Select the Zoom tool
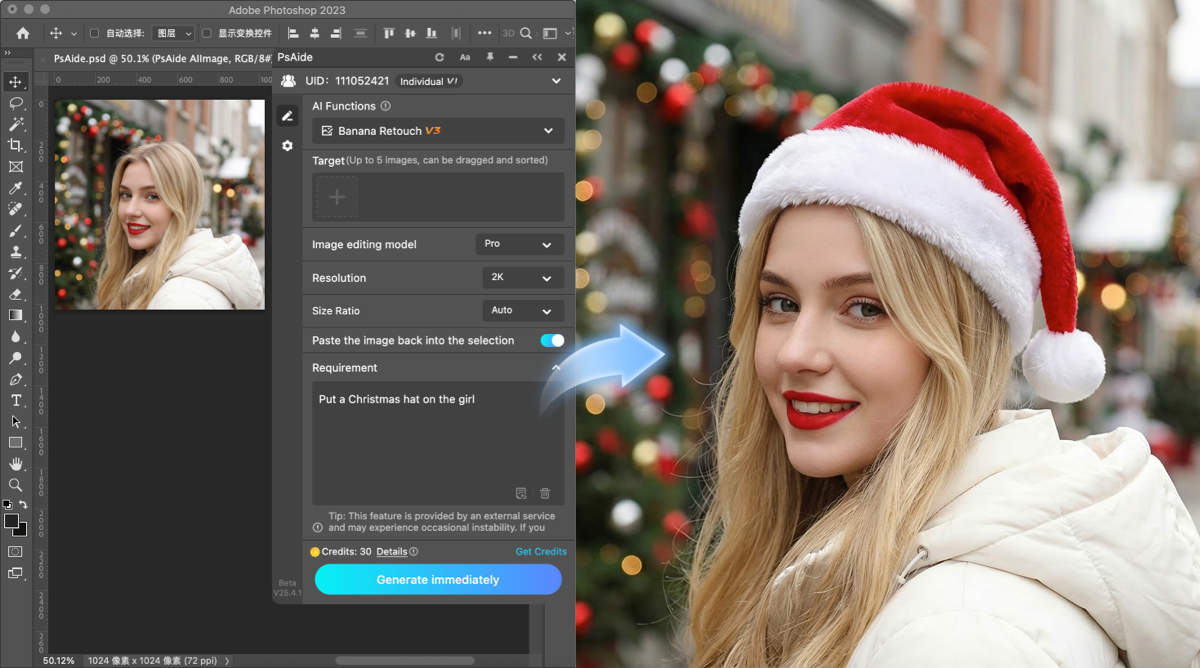The height and width of the screenshot is (668, 1200). coord(15,484)
